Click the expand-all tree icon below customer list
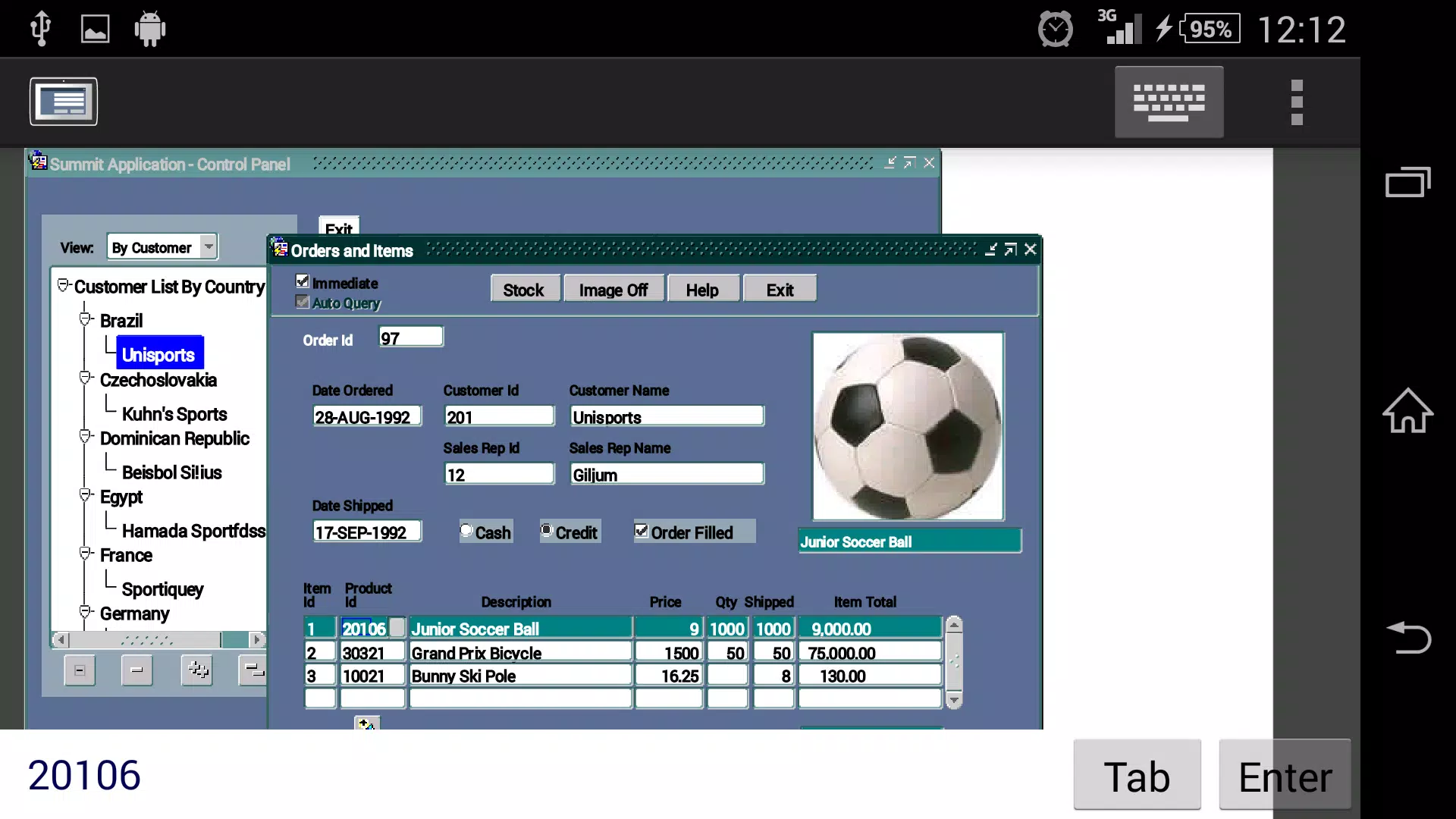The height and width of the screenshot is (819, 1456). 198,670
